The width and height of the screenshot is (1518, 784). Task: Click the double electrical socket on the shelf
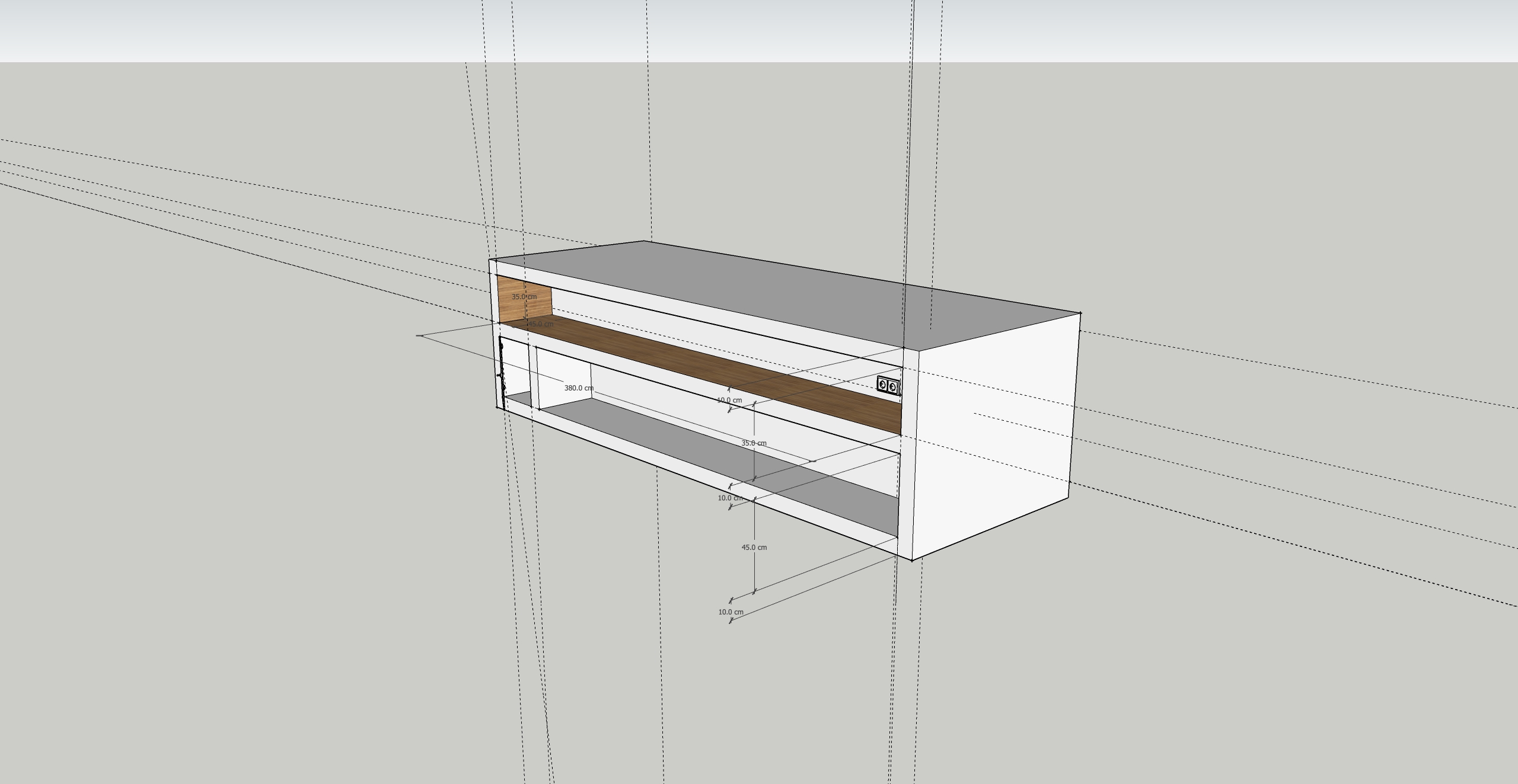point(888,385)
